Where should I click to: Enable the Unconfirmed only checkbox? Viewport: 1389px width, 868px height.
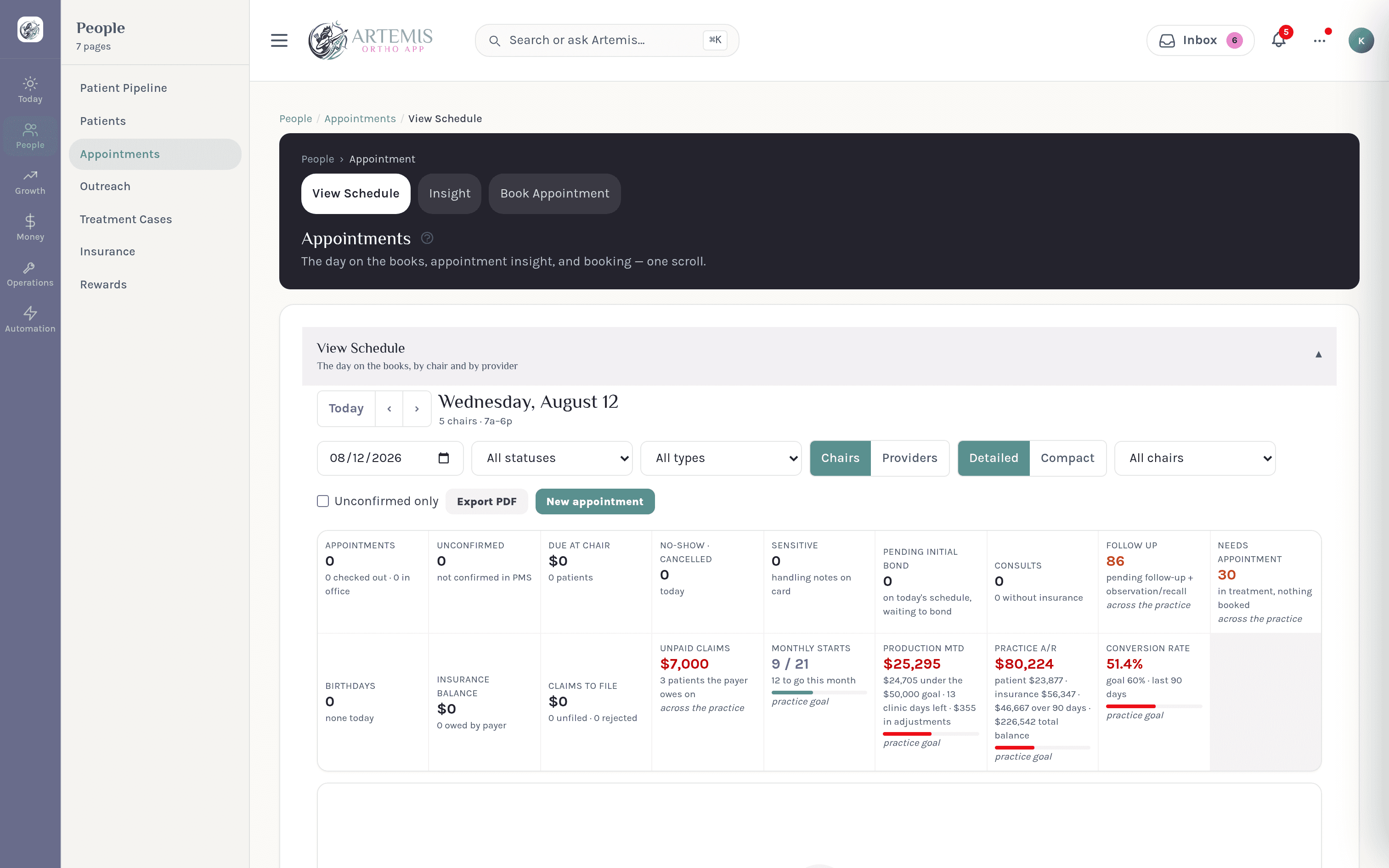[323, 501]
